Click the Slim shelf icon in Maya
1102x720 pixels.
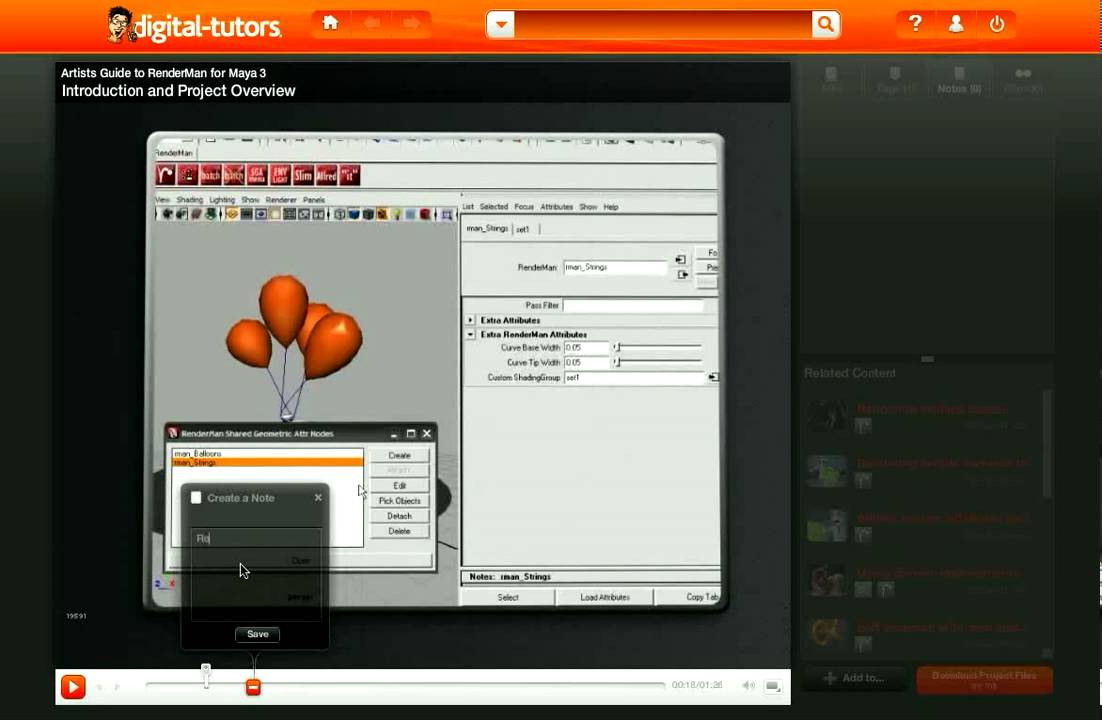(x=304, y=175)
